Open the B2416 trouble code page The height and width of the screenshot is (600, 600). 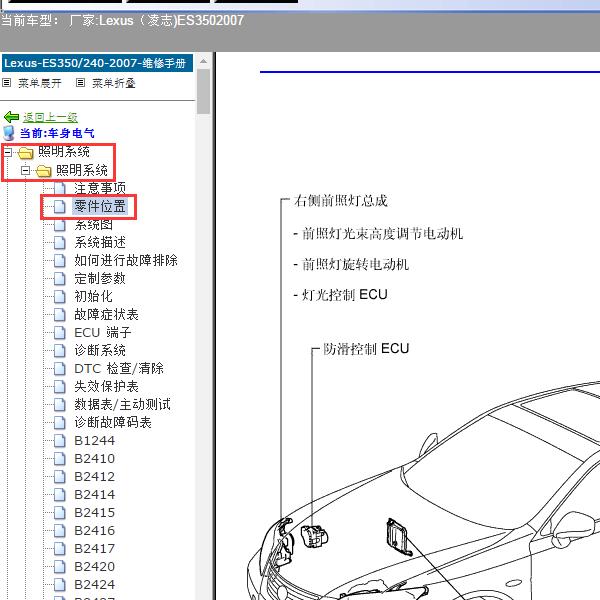point(95,530)
